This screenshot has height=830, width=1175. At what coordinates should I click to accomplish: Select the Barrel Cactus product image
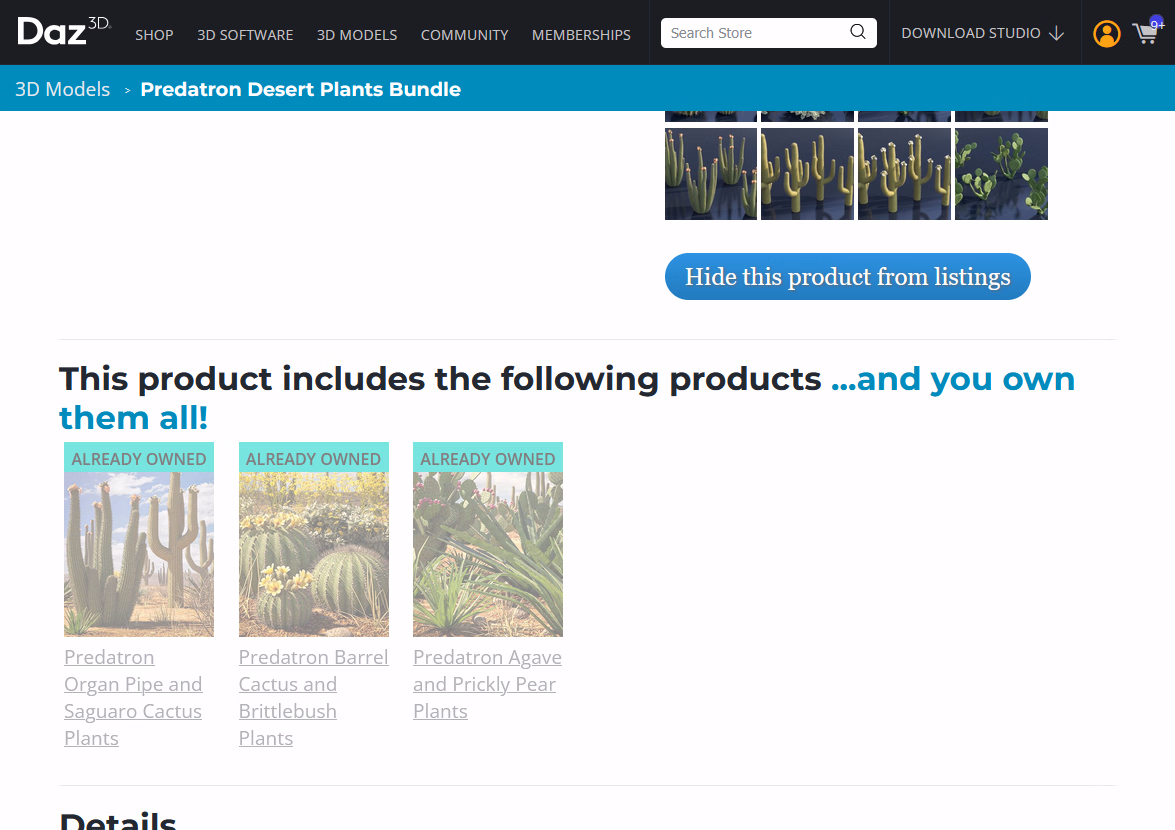click(x=313, y=554)
